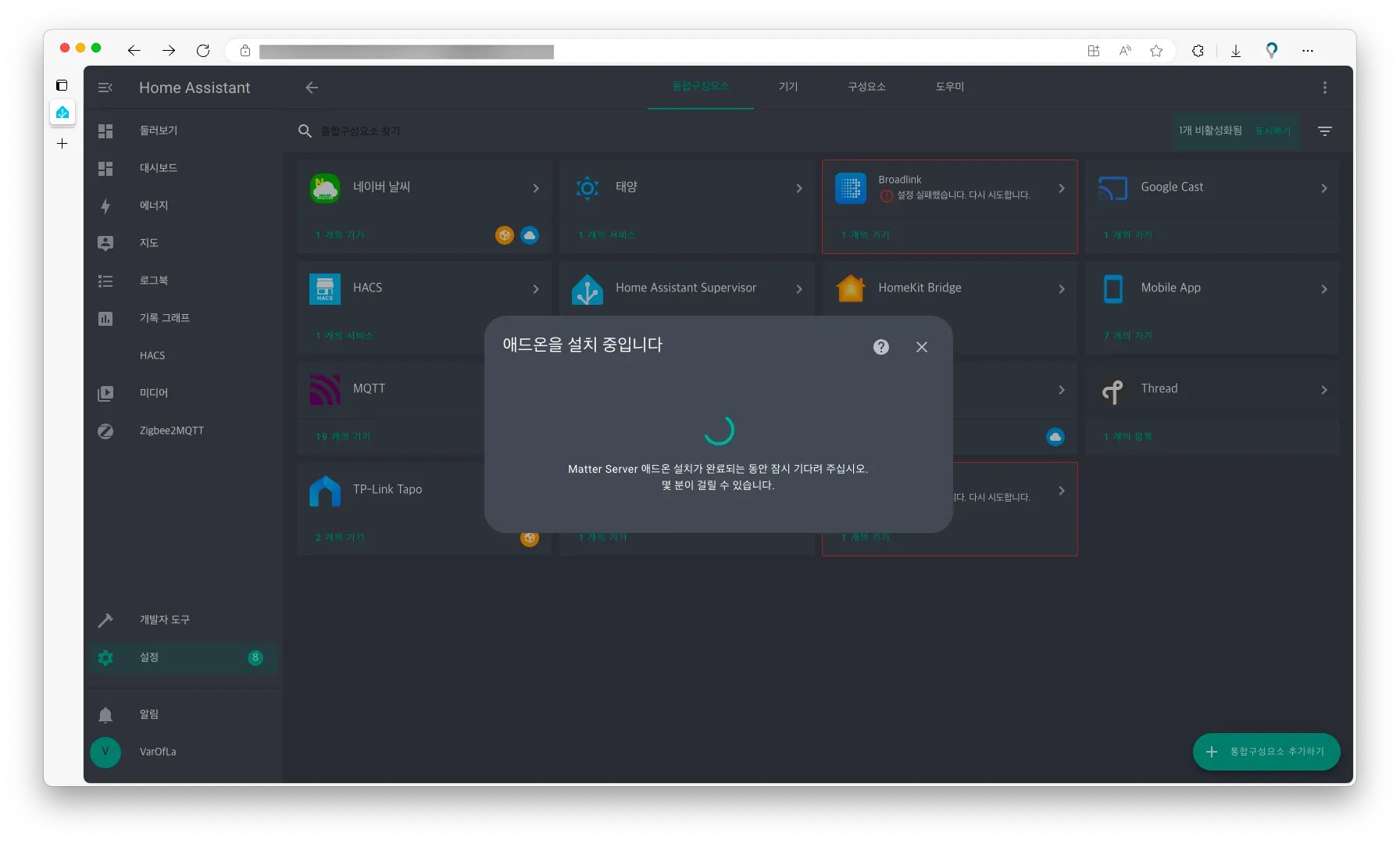The image size is (1400, 844).
Task: Open 대시보드 dashboard in sidebar
Action: pos(184,168)
